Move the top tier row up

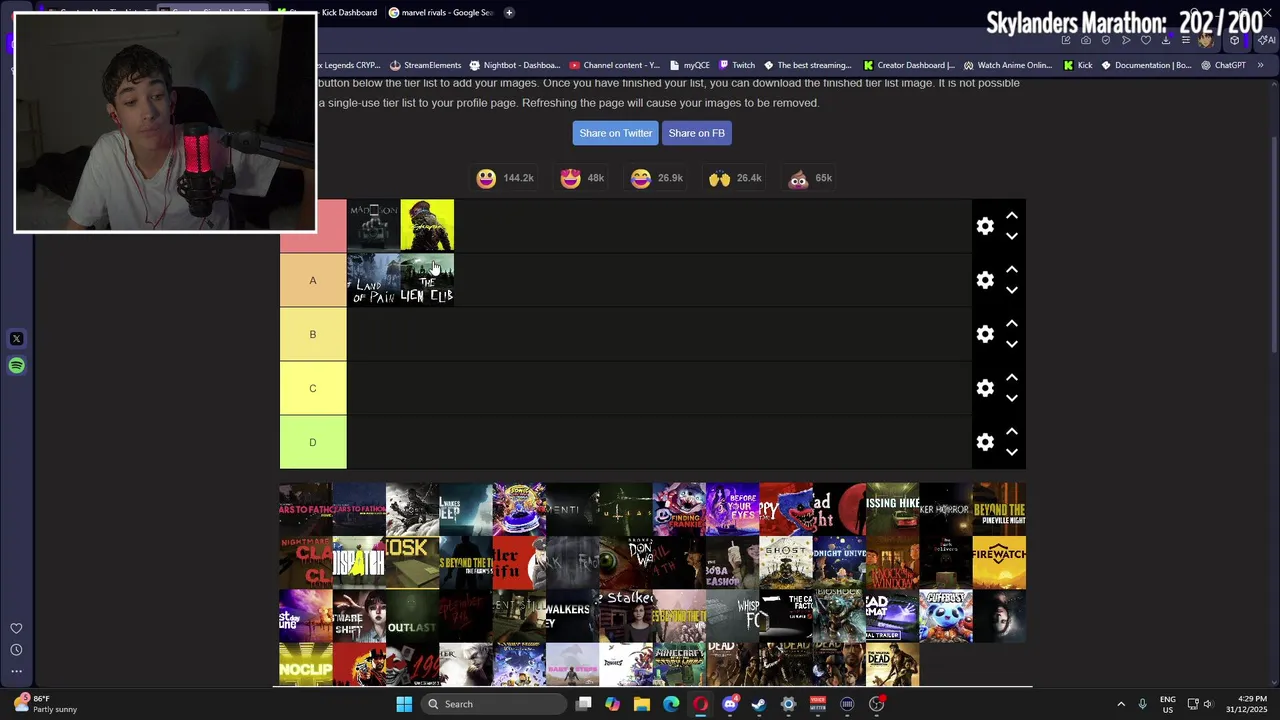[x=1012, y=216]
